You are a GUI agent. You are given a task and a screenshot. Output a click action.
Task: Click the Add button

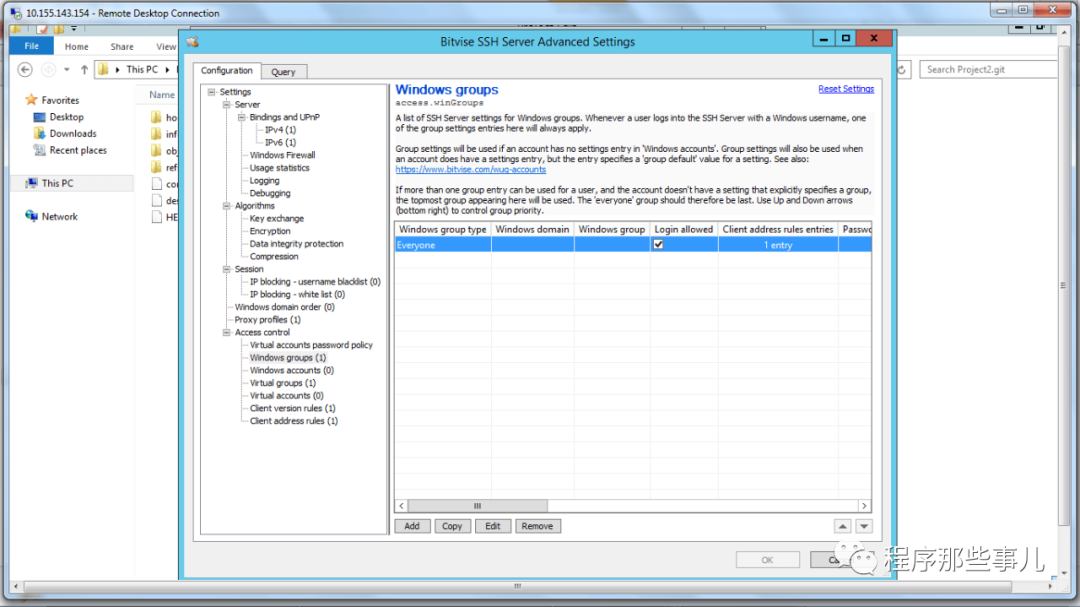pos(412,526)
